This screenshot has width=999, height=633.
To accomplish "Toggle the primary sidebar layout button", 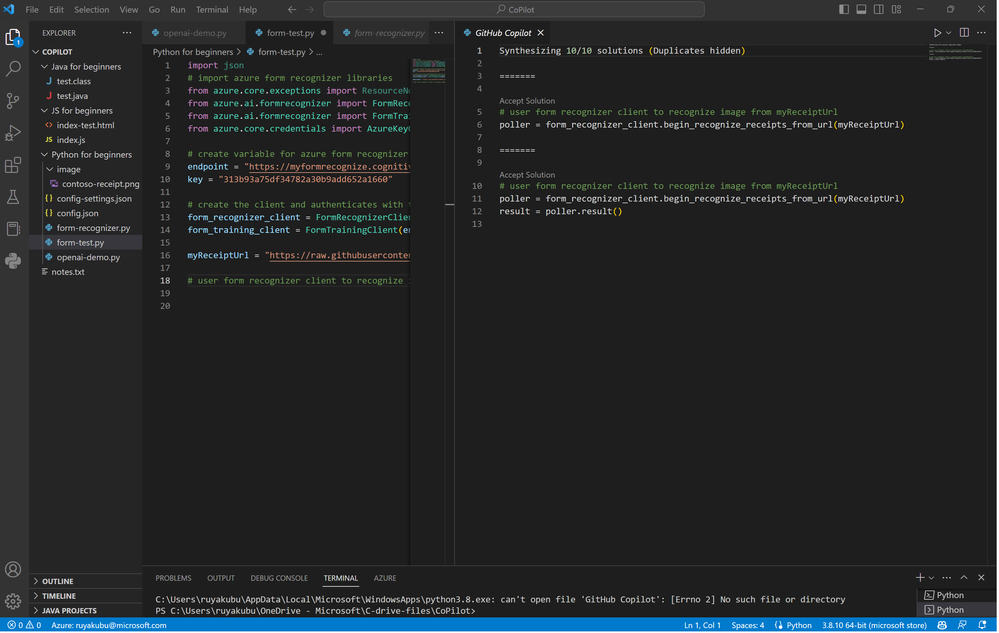I will point(844,9).
